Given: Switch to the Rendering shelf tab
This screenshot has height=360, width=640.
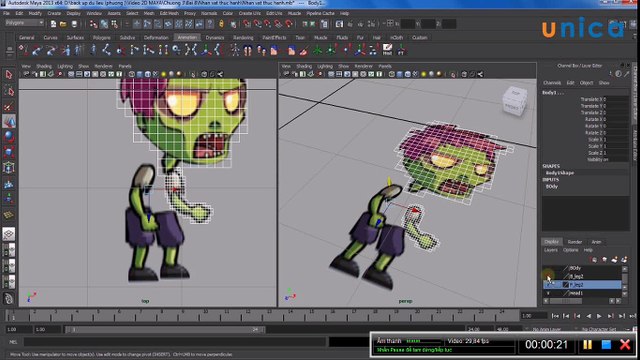Looking at the screenshot, I should (243, 38).
